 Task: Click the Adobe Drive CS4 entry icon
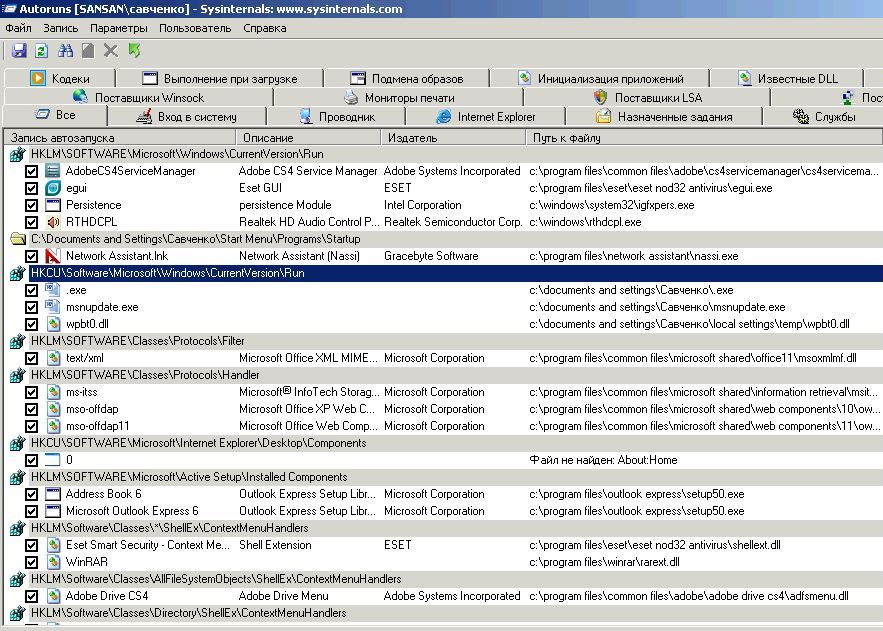[53, 596]
